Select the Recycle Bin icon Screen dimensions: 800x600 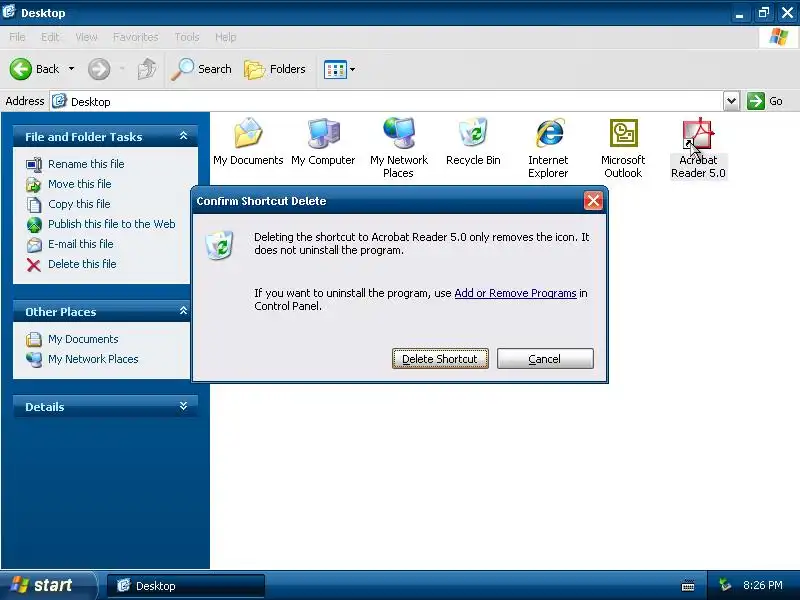[x=473, y=142]
